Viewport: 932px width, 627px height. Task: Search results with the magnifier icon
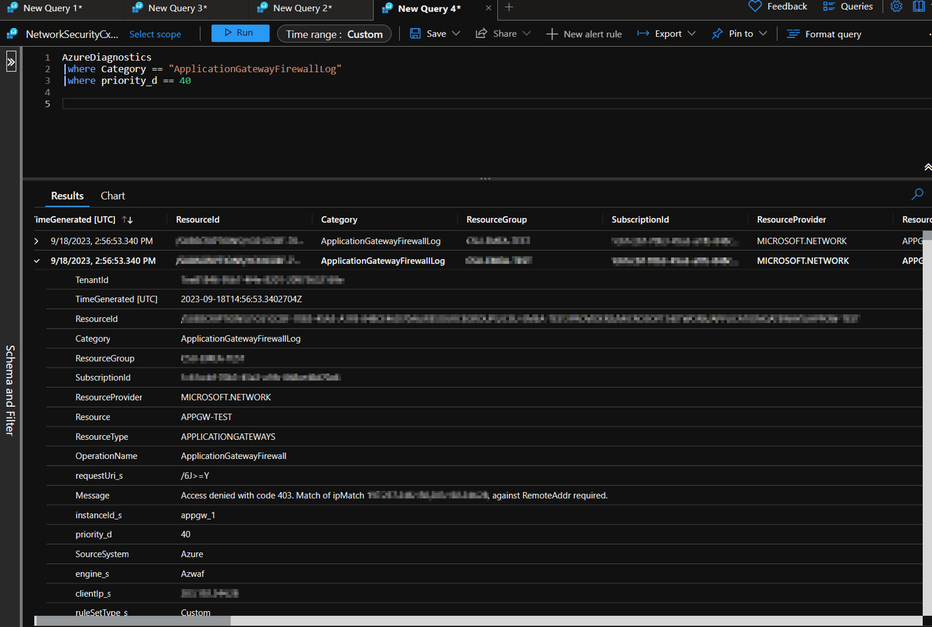[x=917, y=194]
